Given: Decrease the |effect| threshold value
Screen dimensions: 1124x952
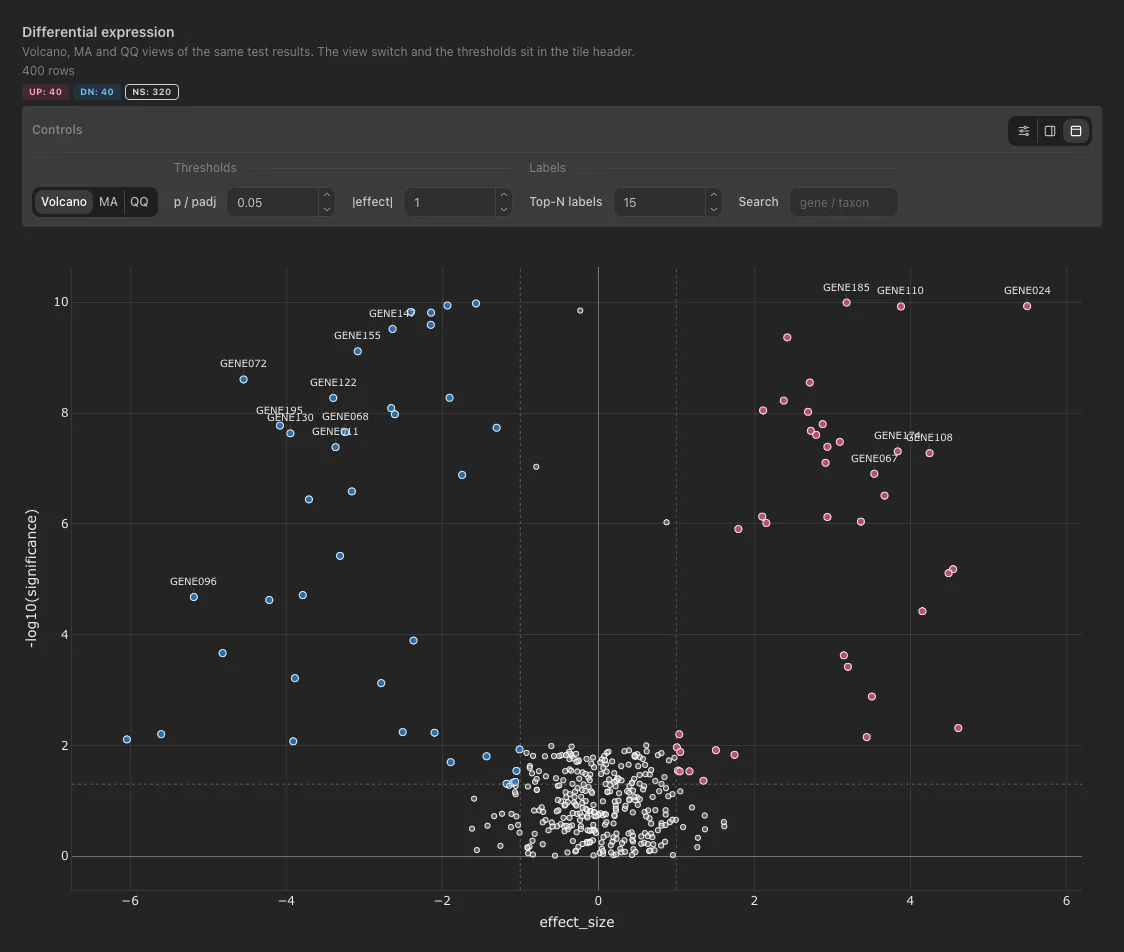Looking at the screenshot, I should (504, 209).
